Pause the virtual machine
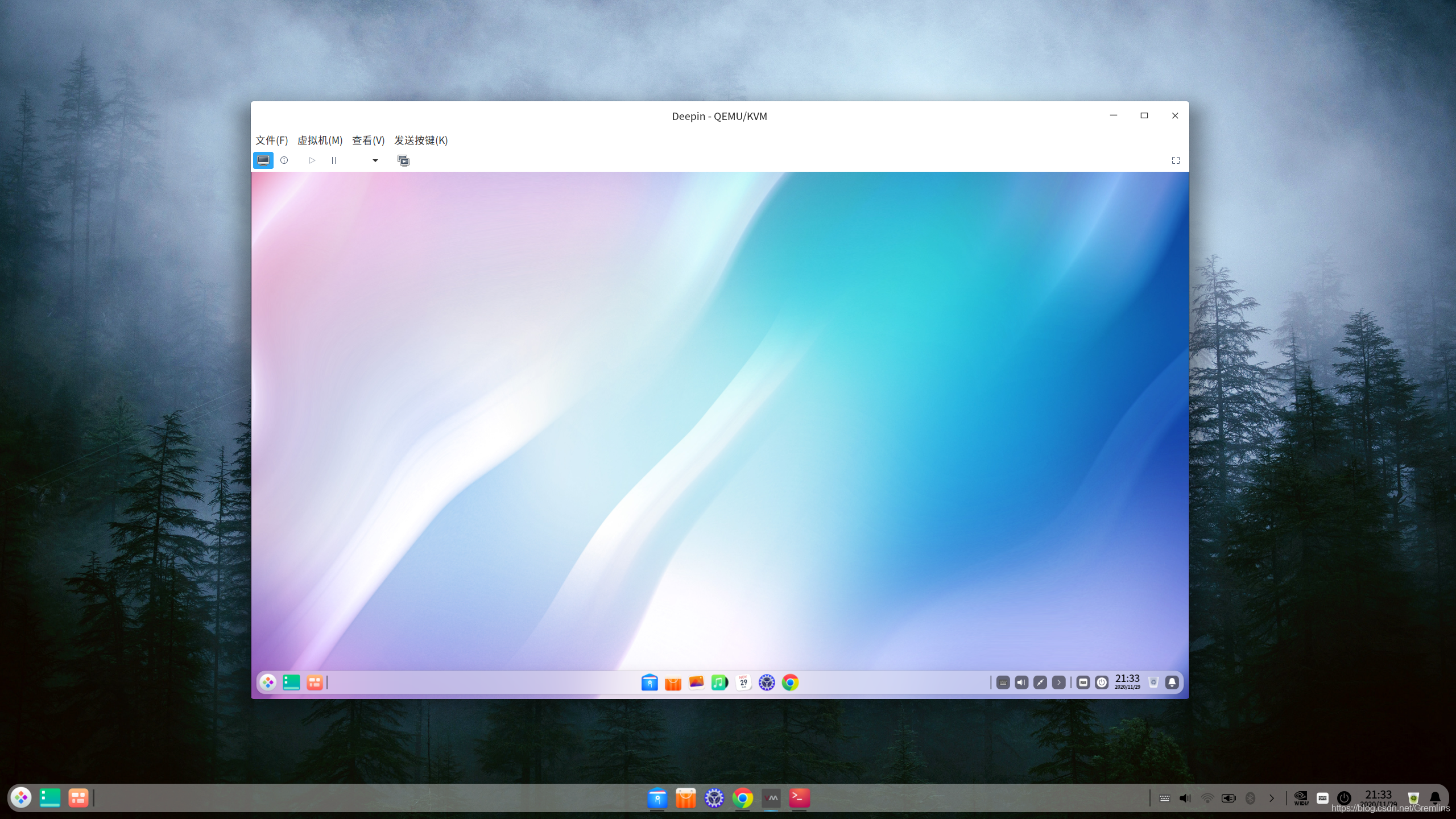 coord(334,160)
